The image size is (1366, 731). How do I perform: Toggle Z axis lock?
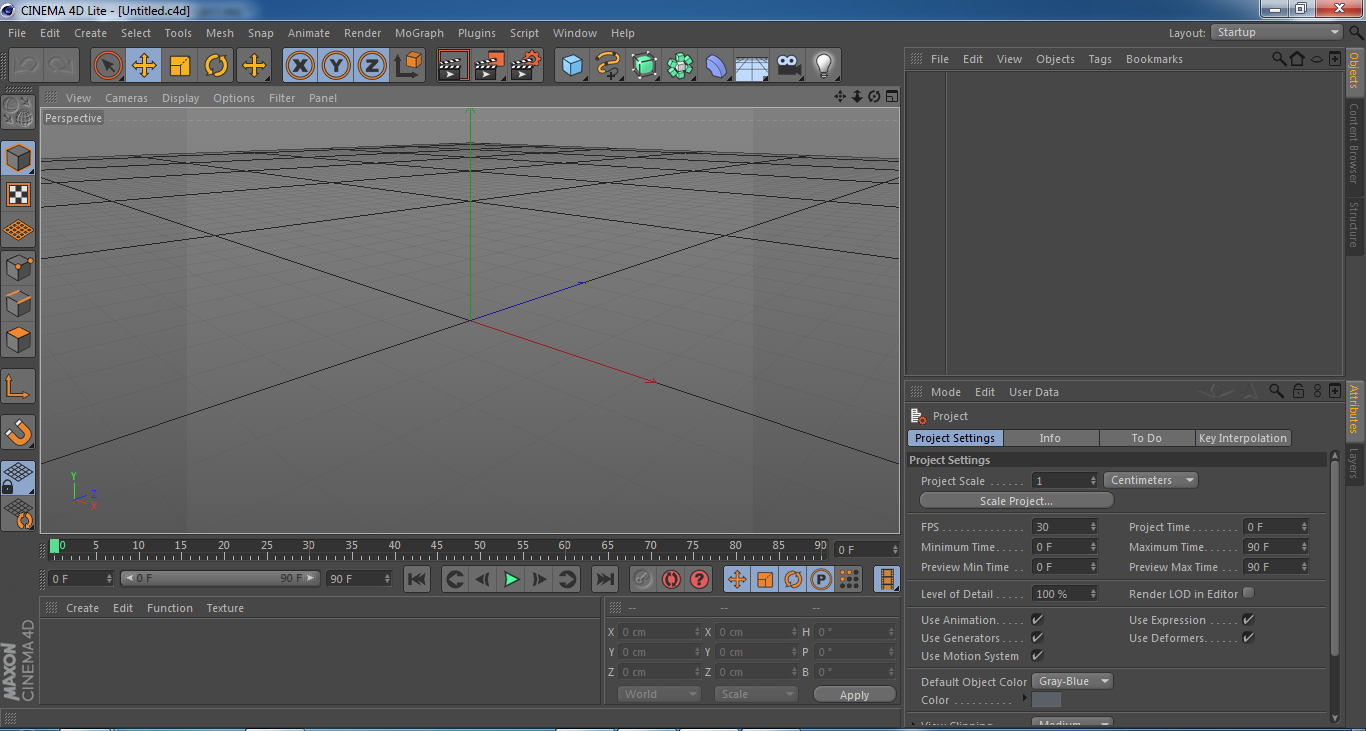tap(372, 66)
